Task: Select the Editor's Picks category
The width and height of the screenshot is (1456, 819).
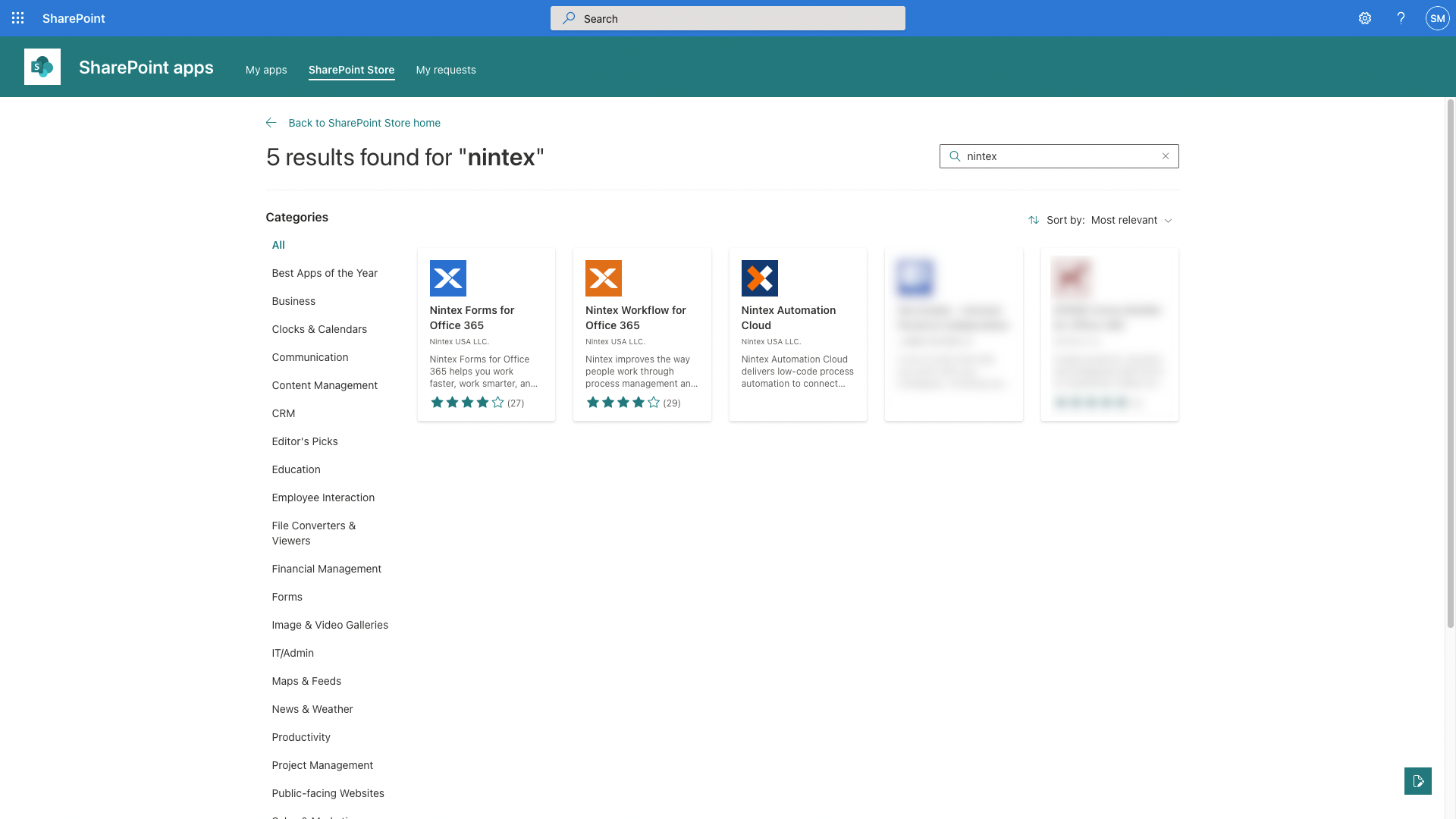Action: [305, 441]
